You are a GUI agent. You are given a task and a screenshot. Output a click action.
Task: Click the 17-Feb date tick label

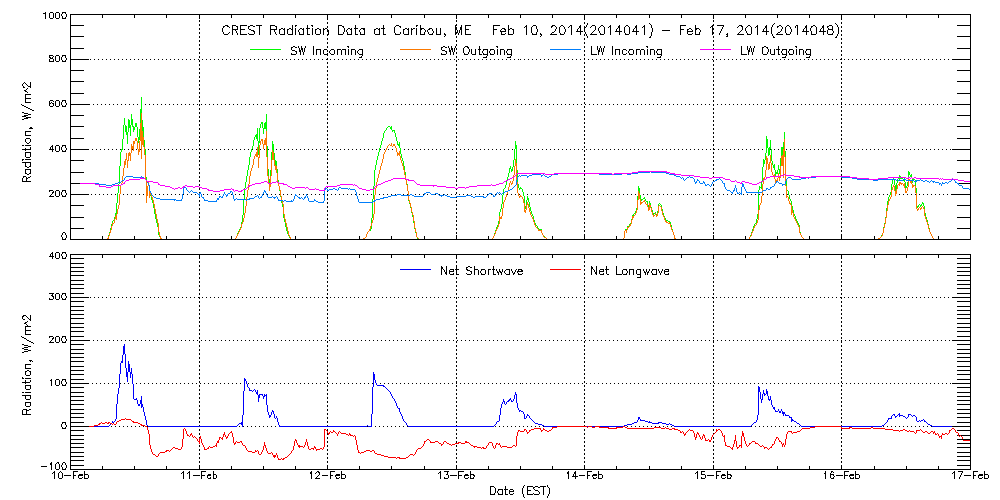point(969,476)
